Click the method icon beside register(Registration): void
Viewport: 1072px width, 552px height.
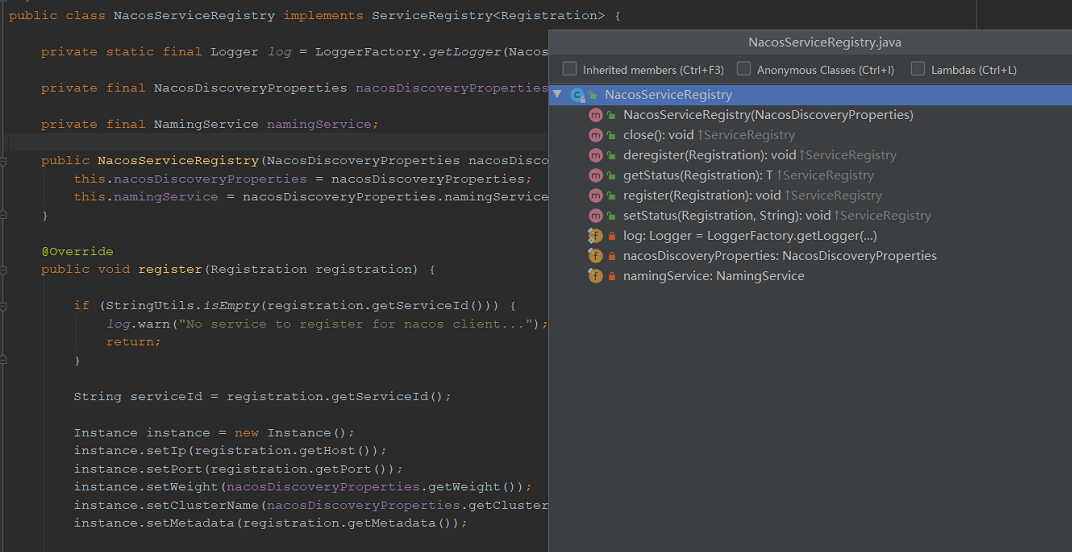click(595, 196)
